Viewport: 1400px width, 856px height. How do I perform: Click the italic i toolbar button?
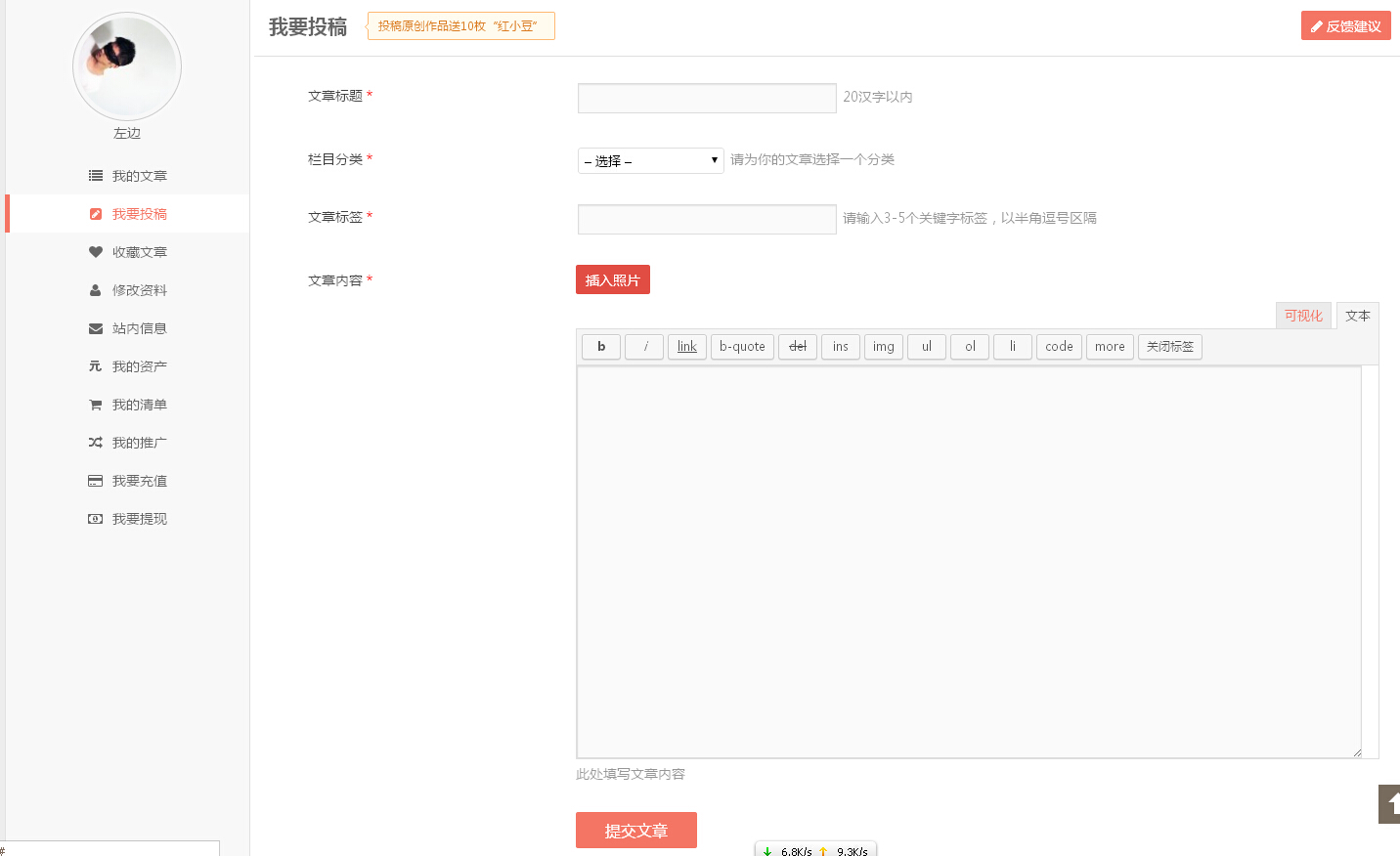644,347
